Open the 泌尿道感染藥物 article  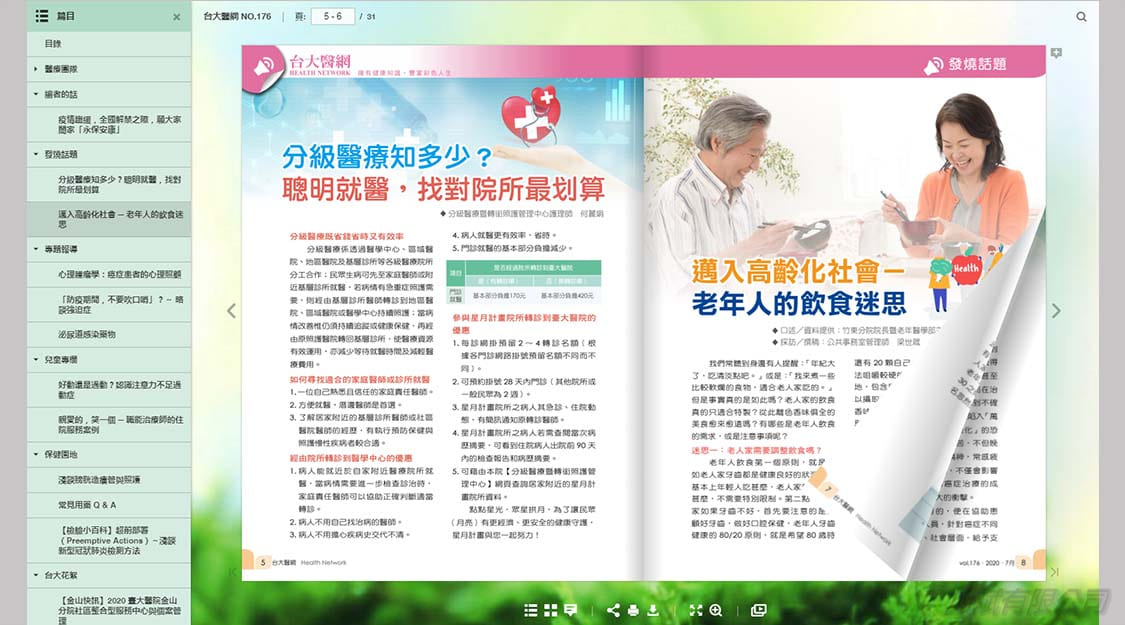click(x=109, y=334)
